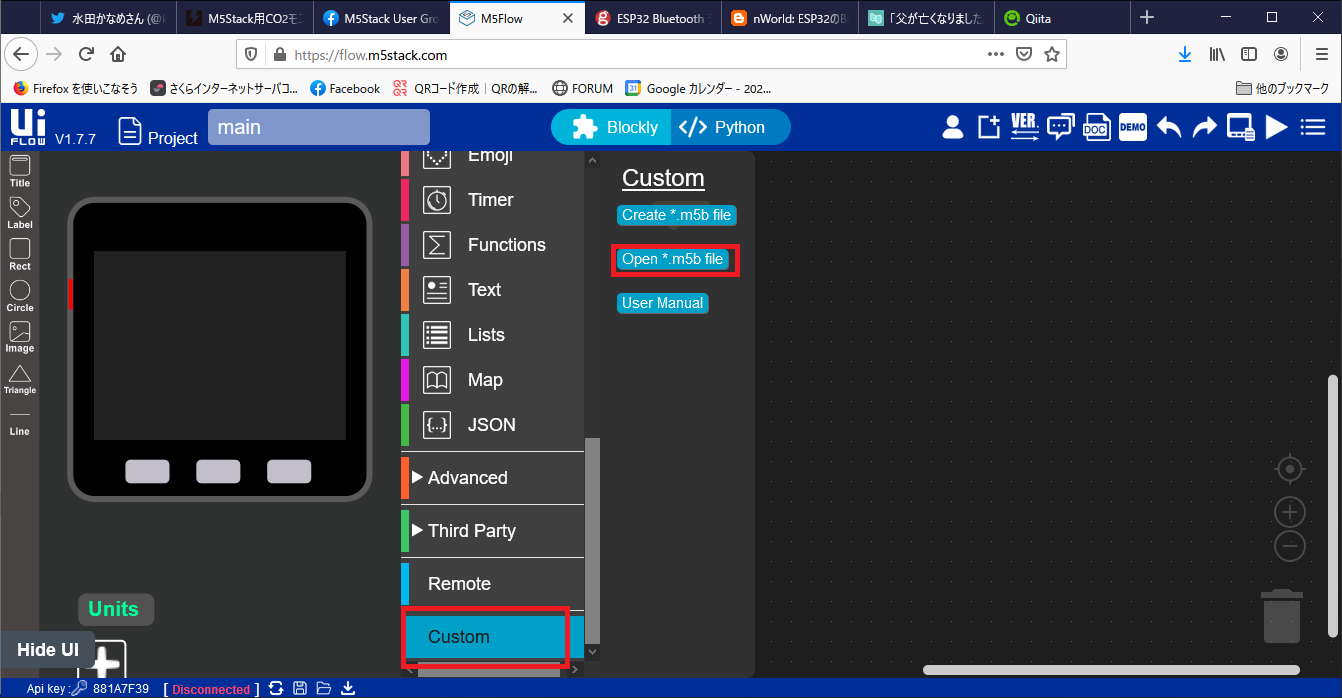The height and width of the screenshot is (698, 1342).
Task: Click workspace vertical scrollbar
Action: coord(1331,505)
